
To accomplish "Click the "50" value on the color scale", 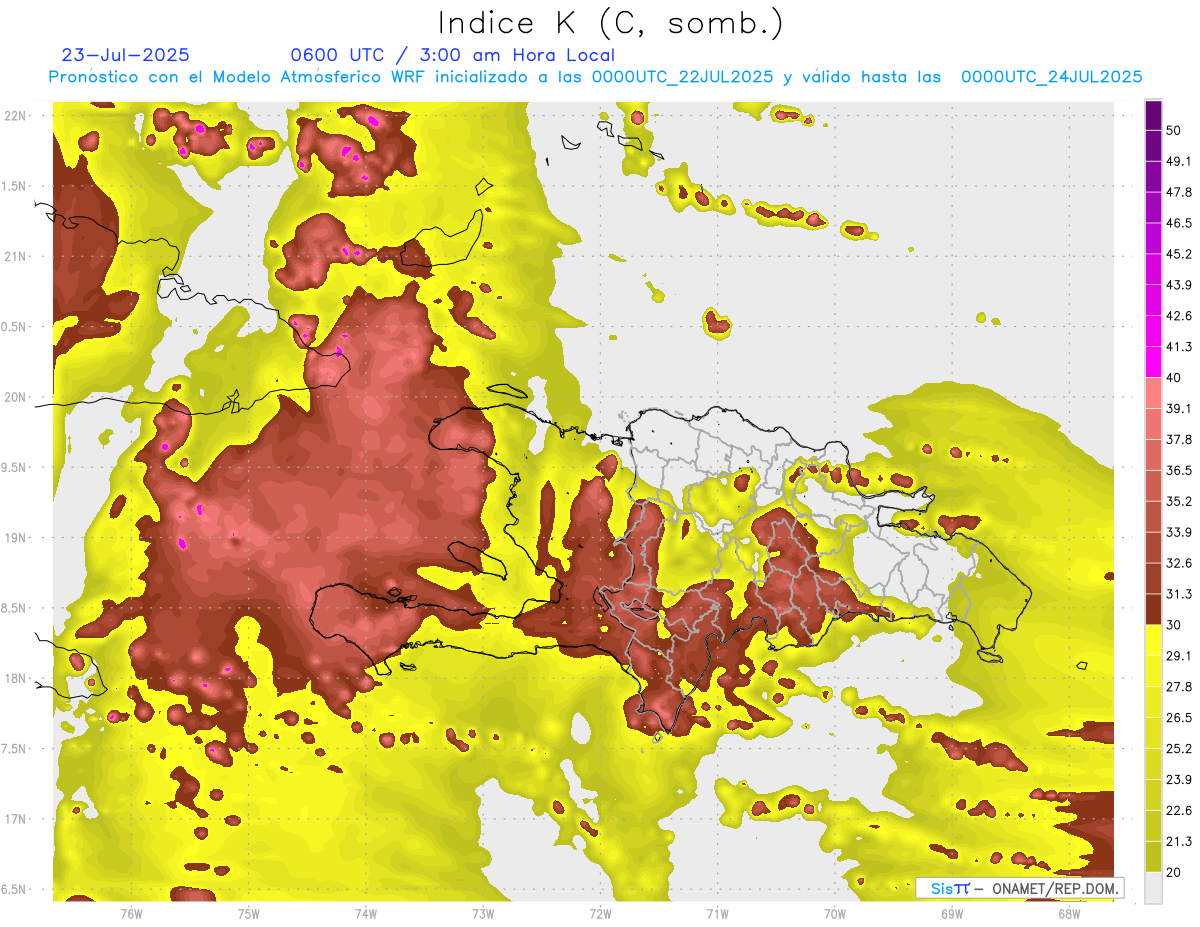I will (x=1174, y=130).
